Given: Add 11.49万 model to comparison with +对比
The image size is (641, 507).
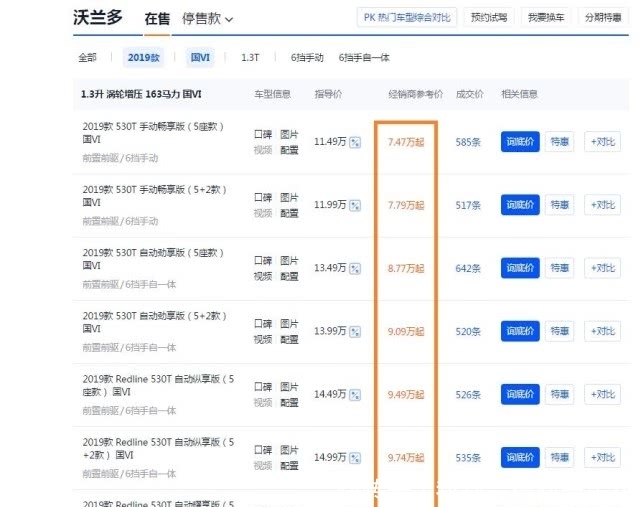Looking at the screenshot, I should [x=603, y=142].
